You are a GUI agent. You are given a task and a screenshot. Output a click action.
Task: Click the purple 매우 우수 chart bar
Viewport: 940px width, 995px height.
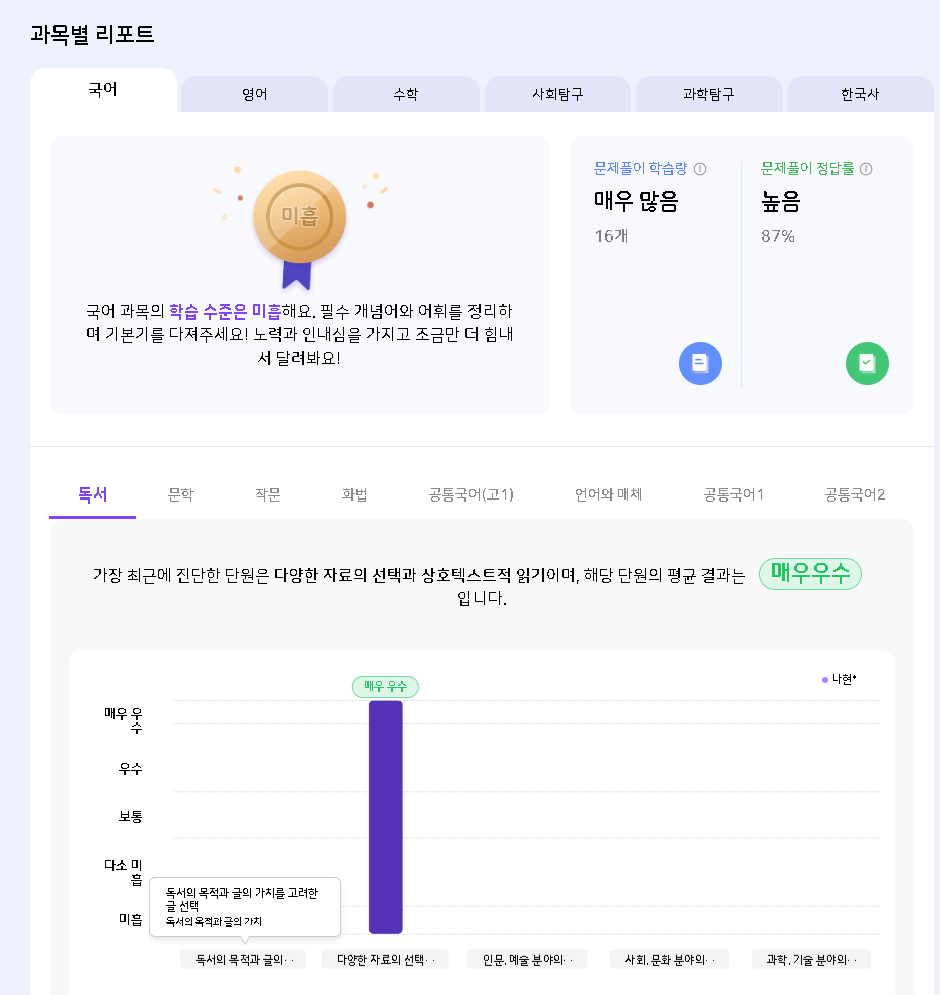(385, 816)
